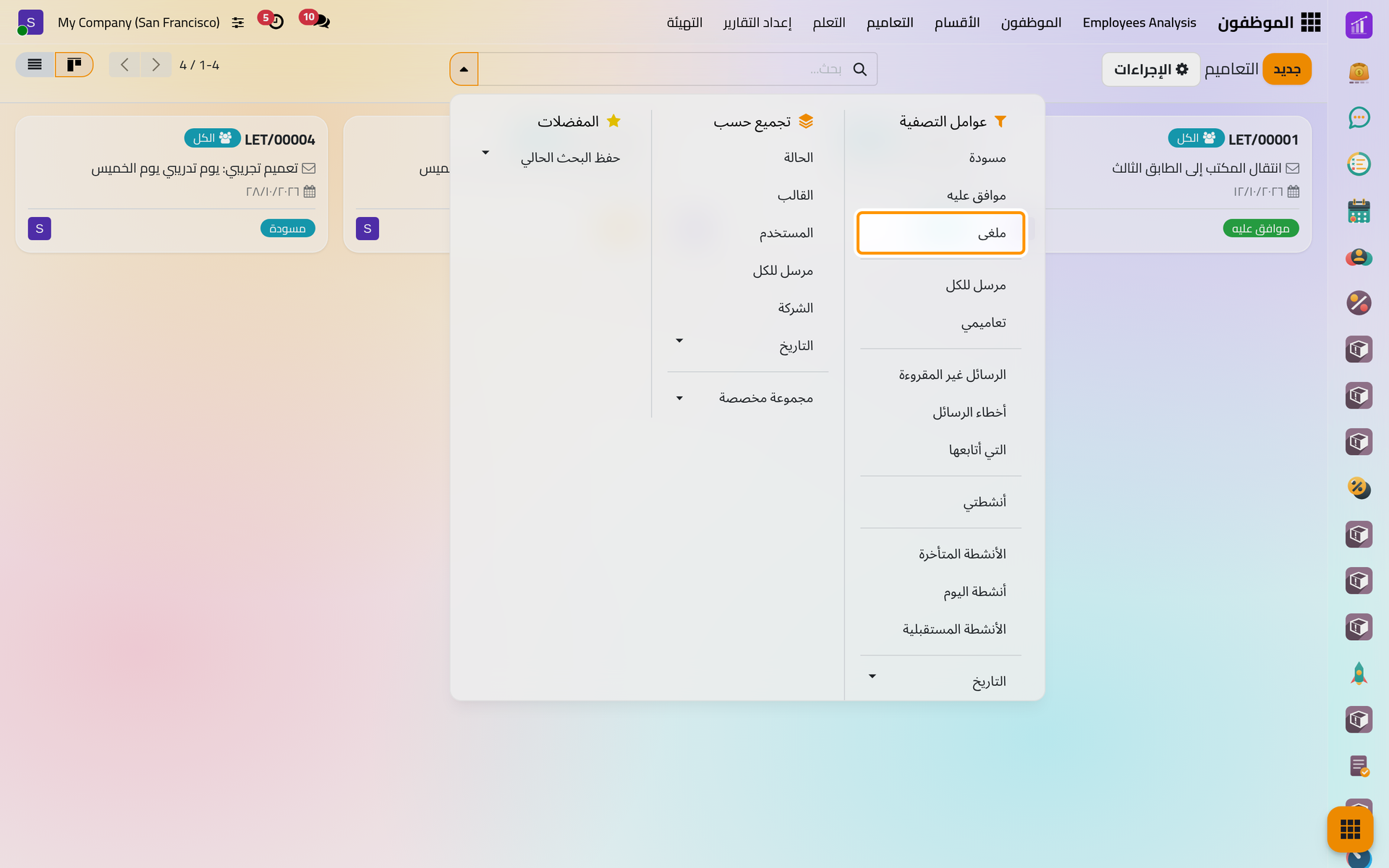Toggle the موافق عليه filter

[x=940, y=195]
